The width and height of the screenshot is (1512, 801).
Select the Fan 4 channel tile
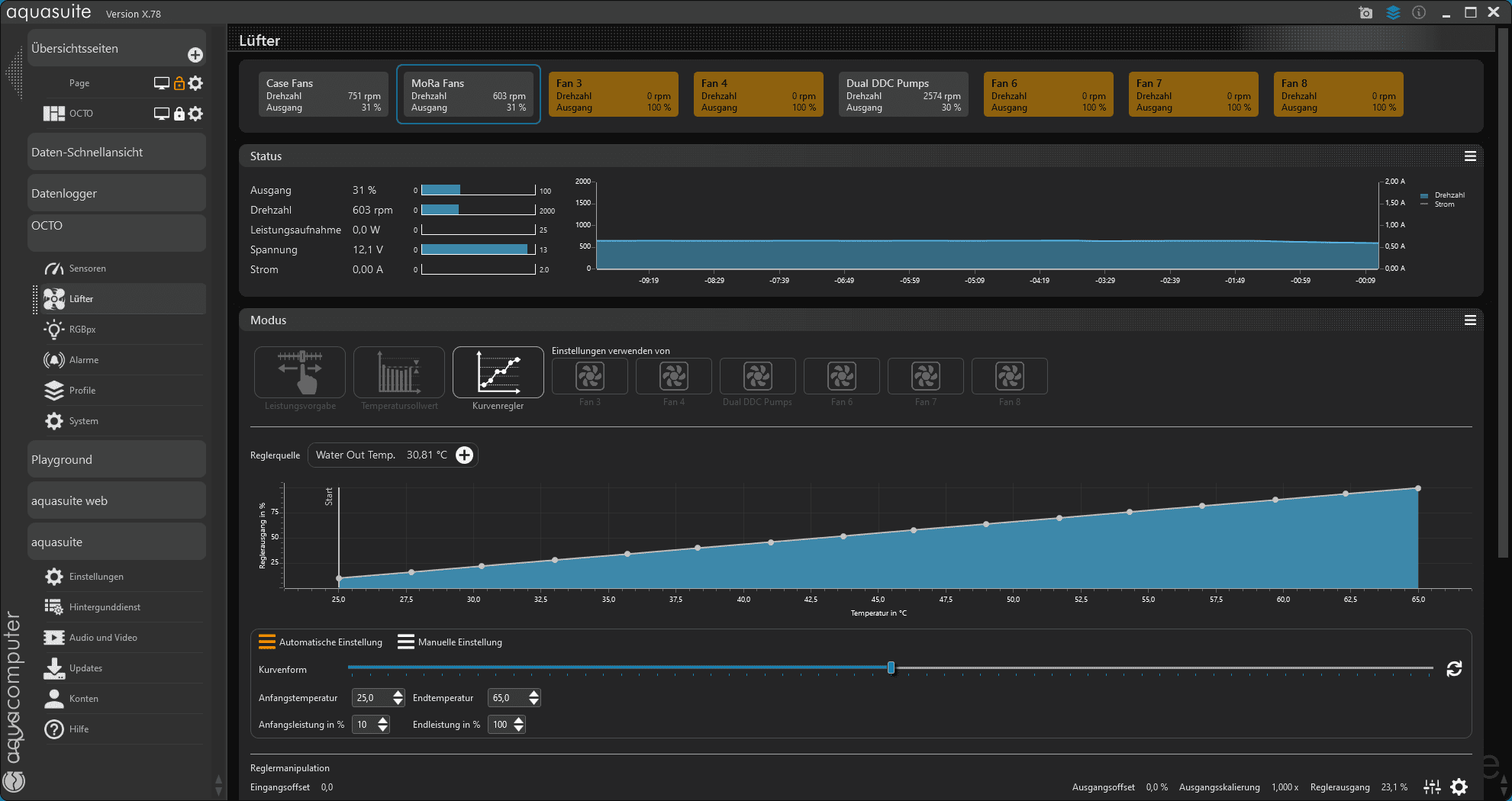click(759, 95)
